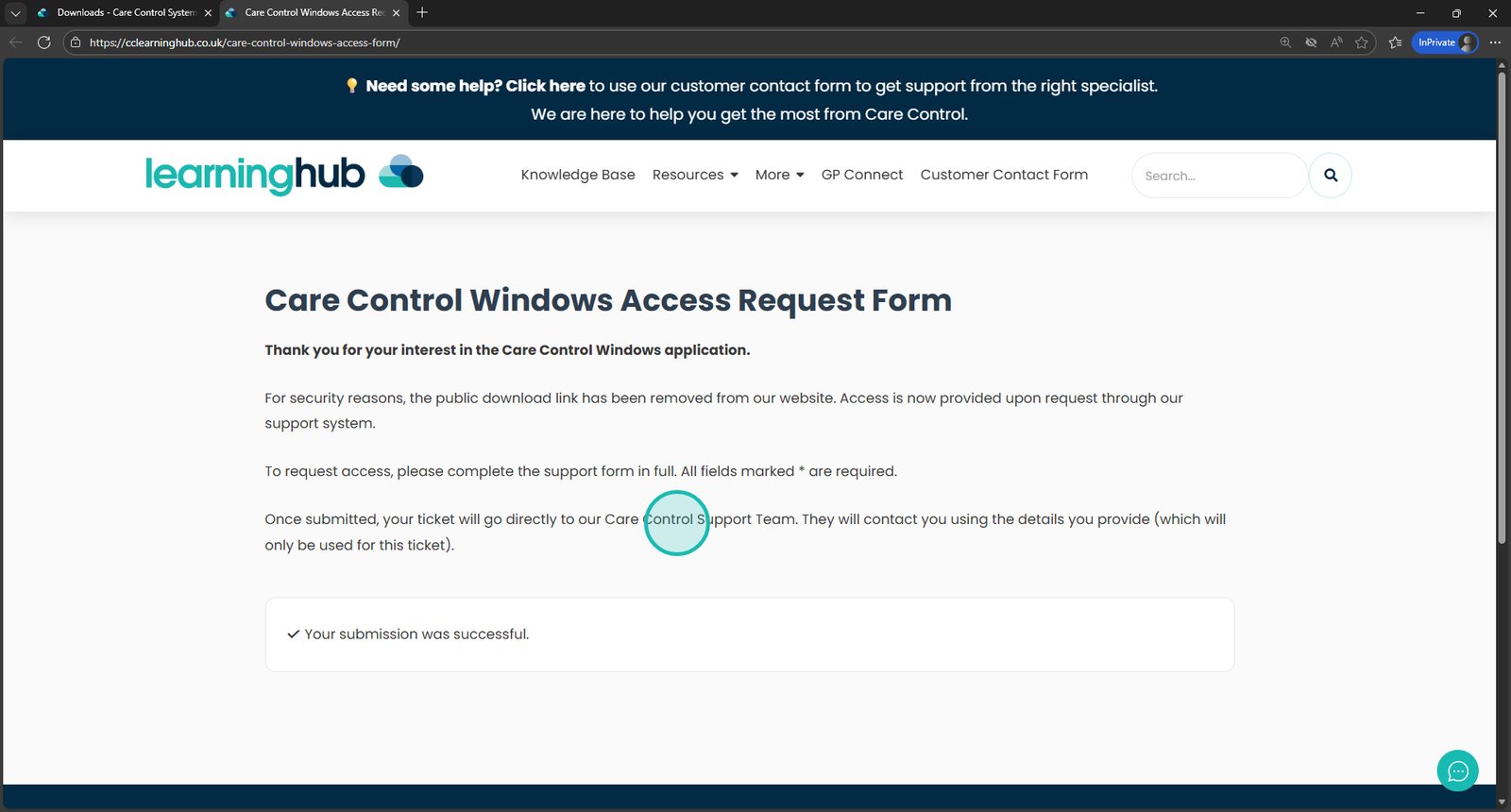Viewport: 1511px width, 812px height.
Task: Open the zoom magnifier icon in the address bar
Action: 1285,42
